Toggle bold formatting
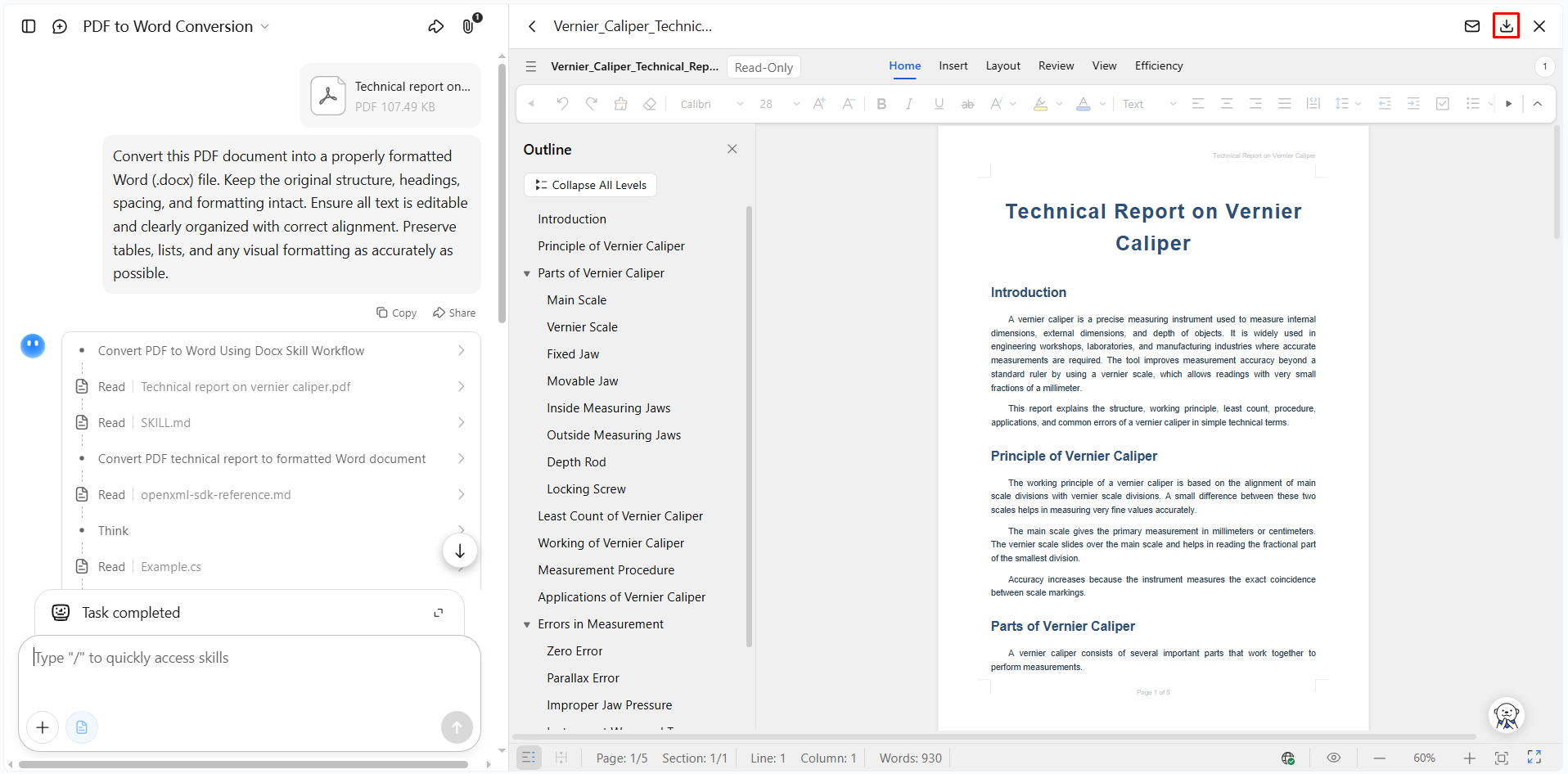This screenshot has height=774, width=1568. click(x=881, y=104)
